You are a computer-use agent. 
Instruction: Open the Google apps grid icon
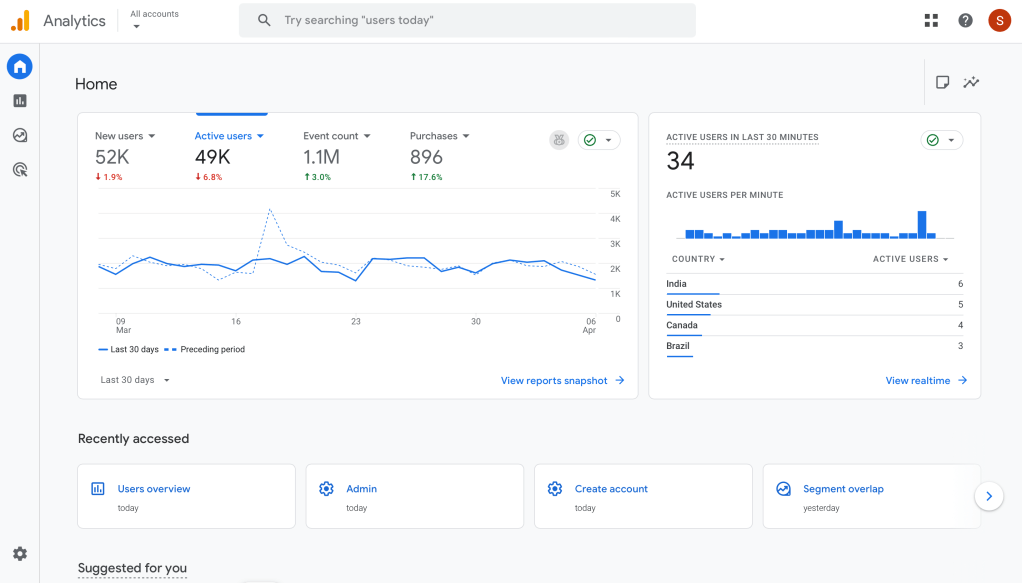click(x=931, y=20)
